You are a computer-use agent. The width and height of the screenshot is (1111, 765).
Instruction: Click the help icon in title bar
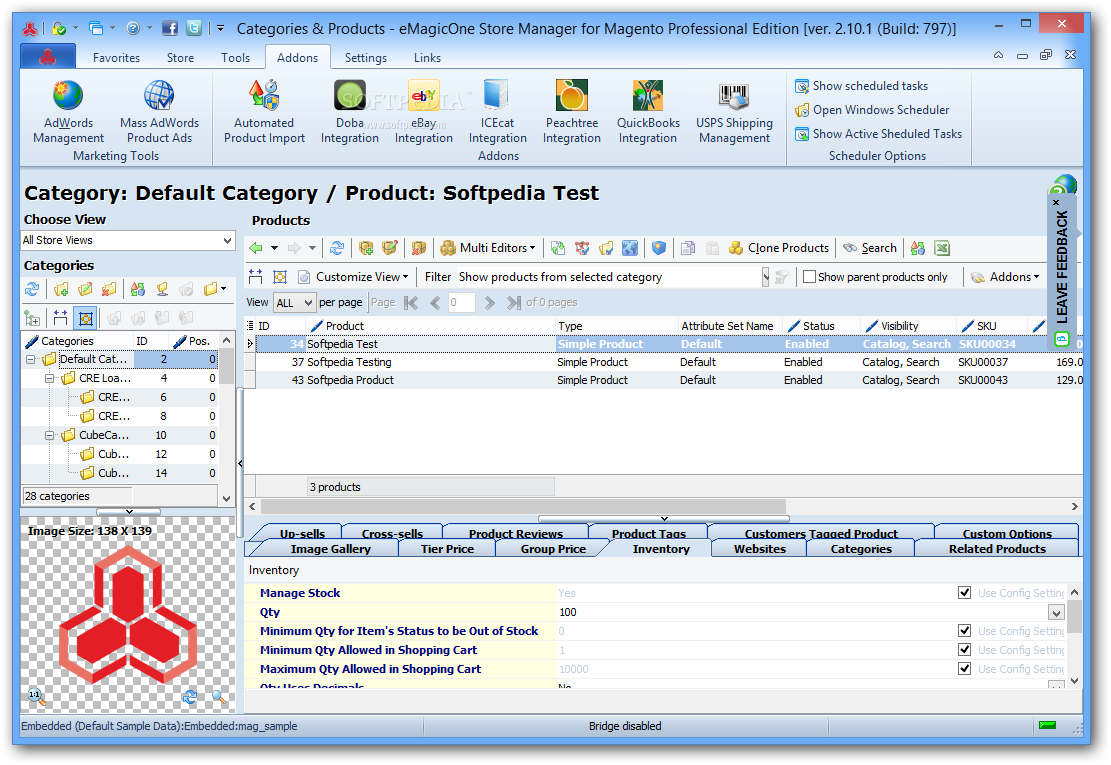132,28
